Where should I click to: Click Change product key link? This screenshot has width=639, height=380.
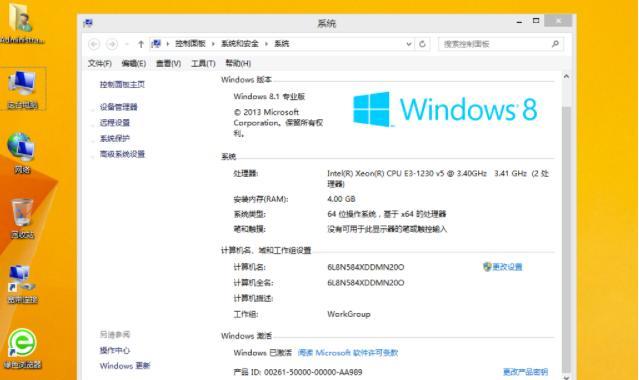tap(525, 372)
